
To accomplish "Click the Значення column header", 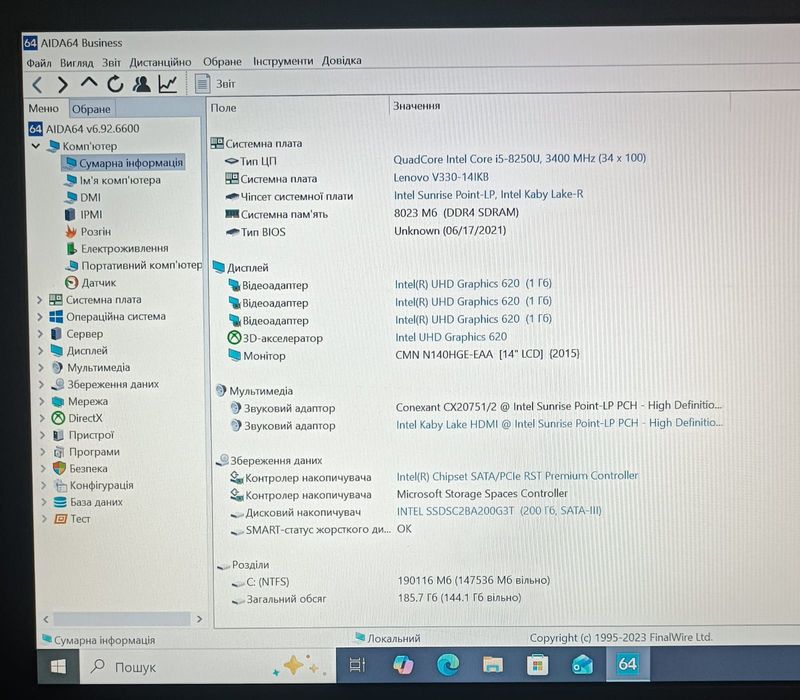I will pos(416,106).
